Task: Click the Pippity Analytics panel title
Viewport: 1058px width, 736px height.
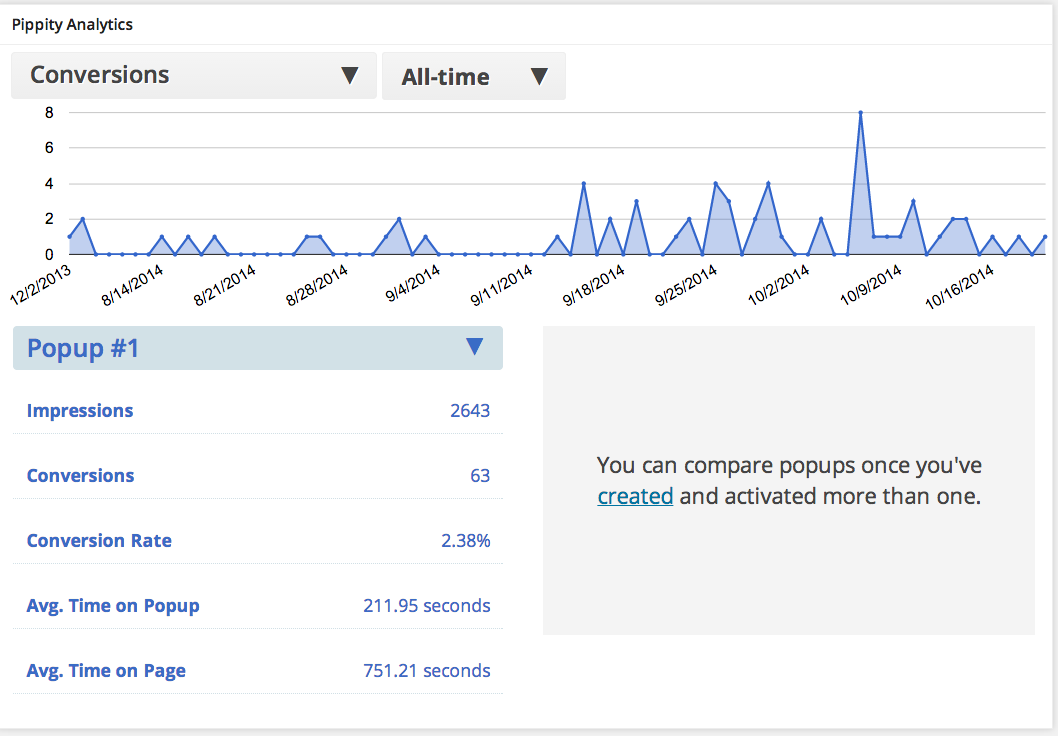Action: (72, 25)
